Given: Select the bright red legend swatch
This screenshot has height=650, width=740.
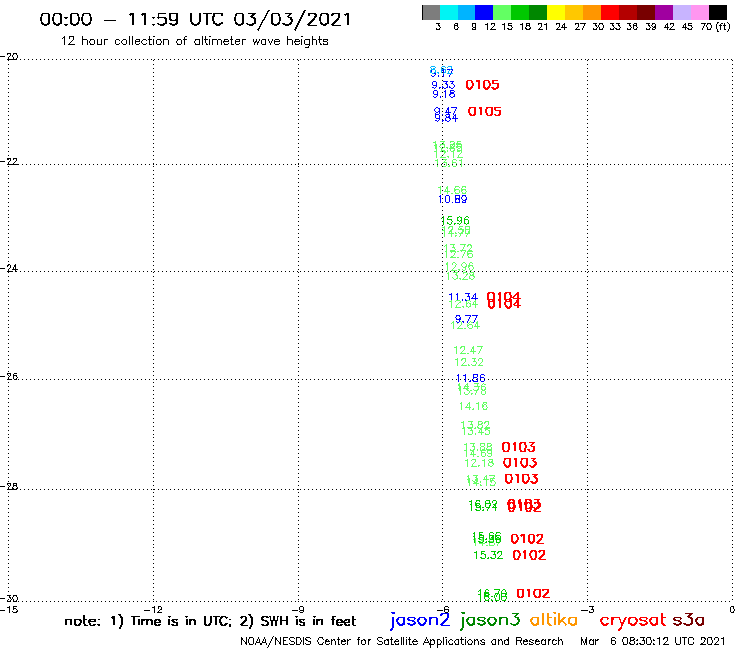Looking at the screenshot, I should click(x=610, y=12).
